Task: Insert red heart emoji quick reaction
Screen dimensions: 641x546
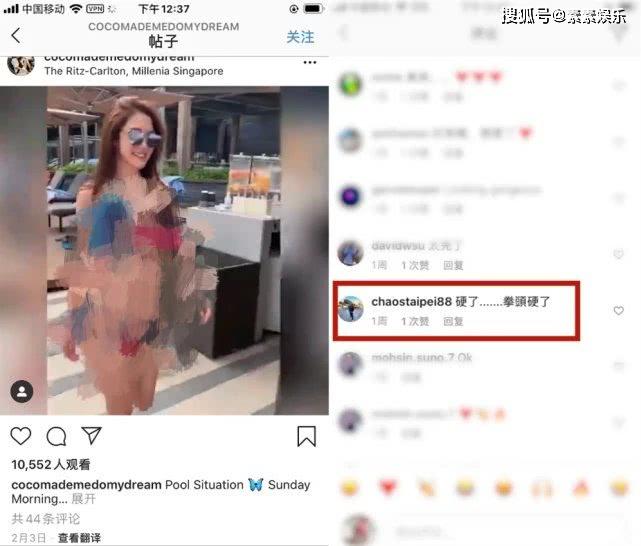Action: (387, 488)
